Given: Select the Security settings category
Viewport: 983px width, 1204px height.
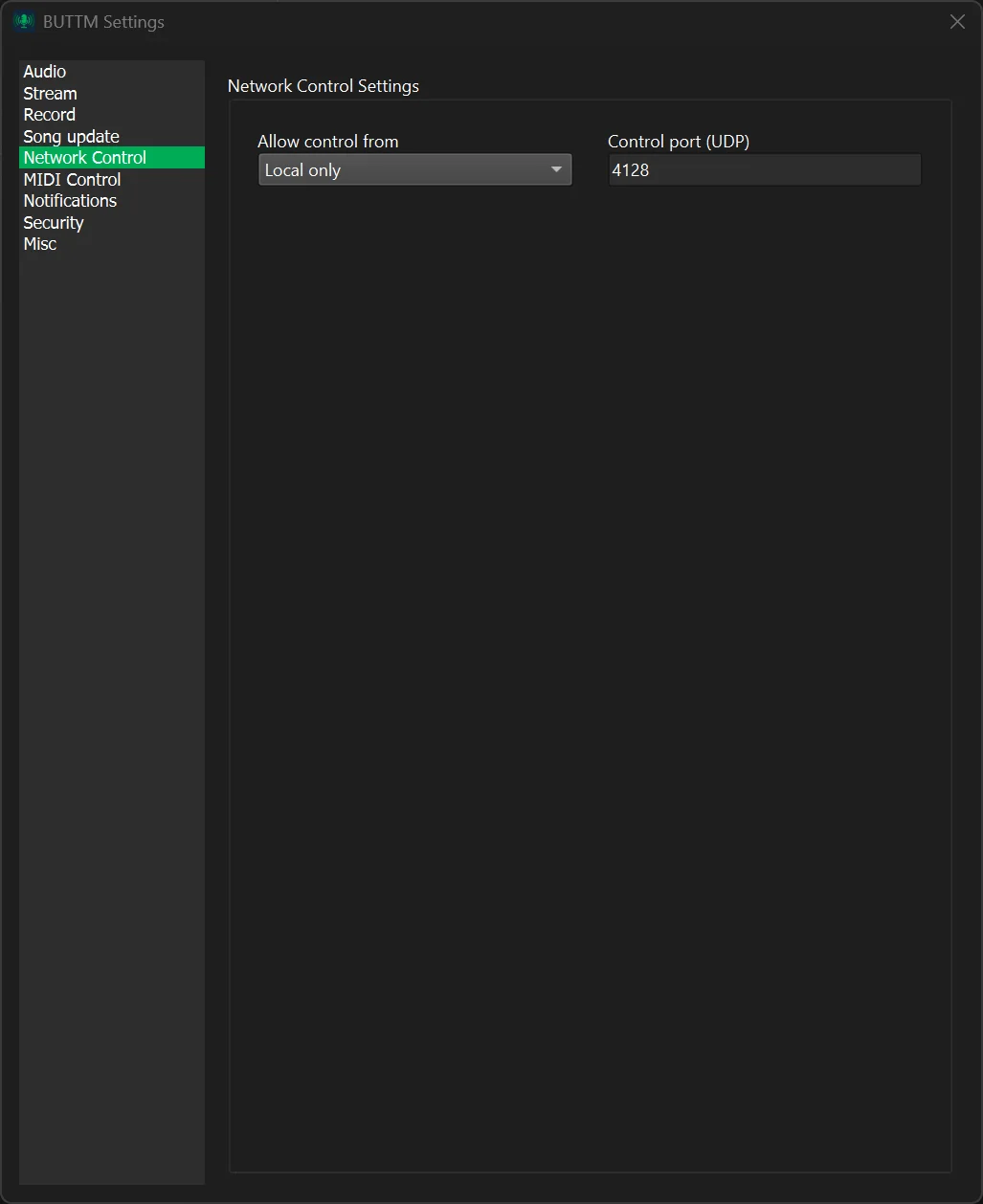Looking at the screenshot, I should 53,222.
